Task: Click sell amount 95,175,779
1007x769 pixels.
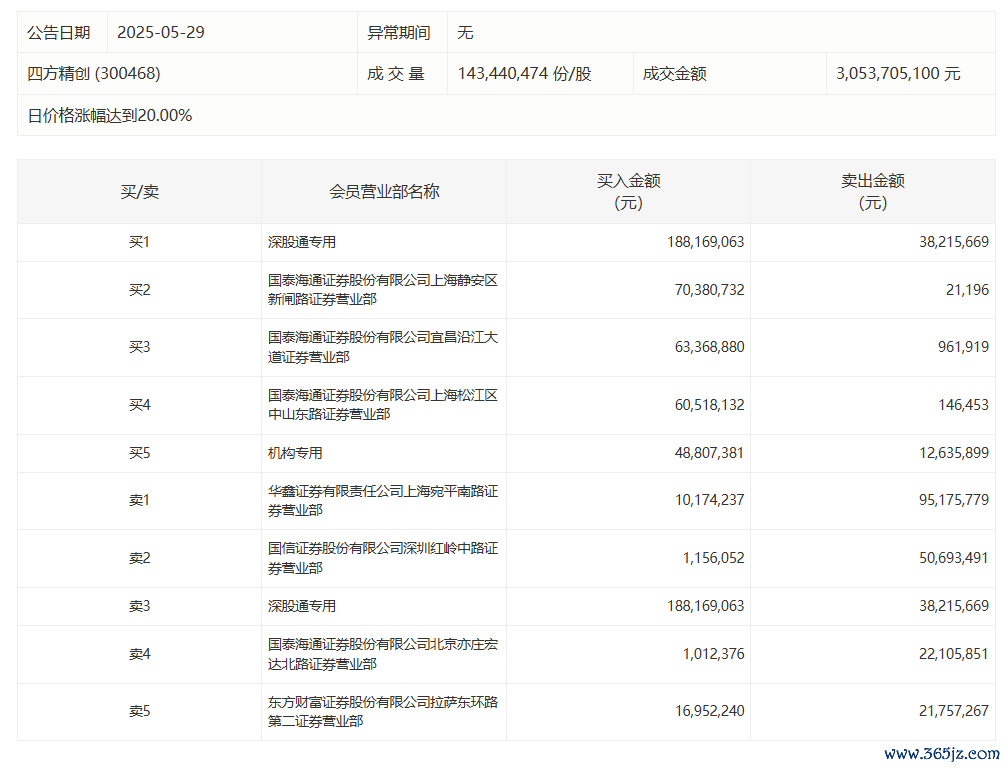Action: click(954, 500)
